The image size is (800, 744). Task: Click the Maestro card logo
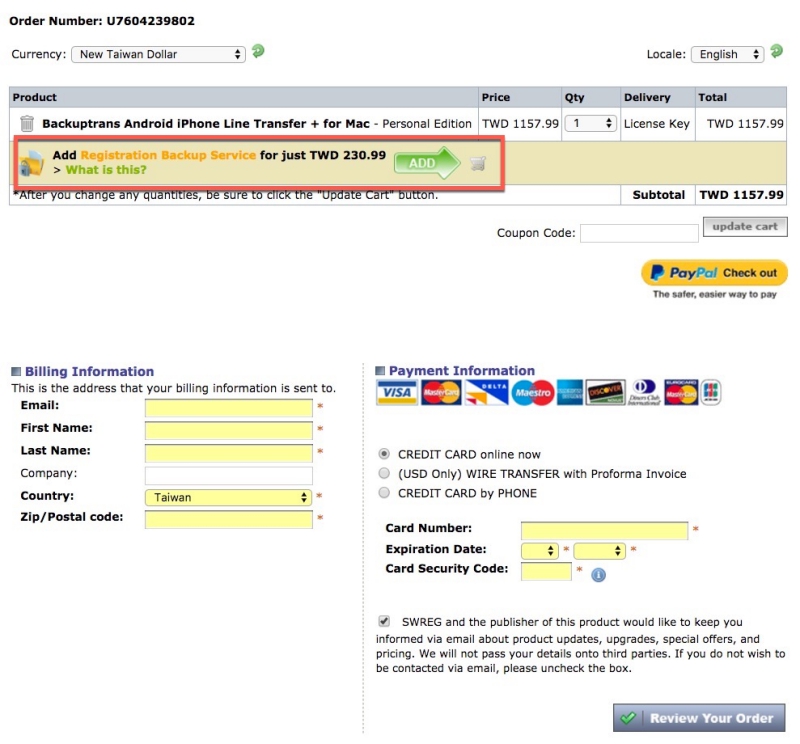(532, 393)
